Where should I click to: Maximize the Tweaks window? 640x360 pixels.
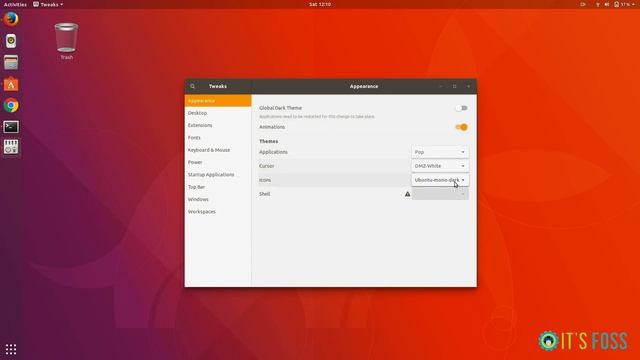point(455,87)
